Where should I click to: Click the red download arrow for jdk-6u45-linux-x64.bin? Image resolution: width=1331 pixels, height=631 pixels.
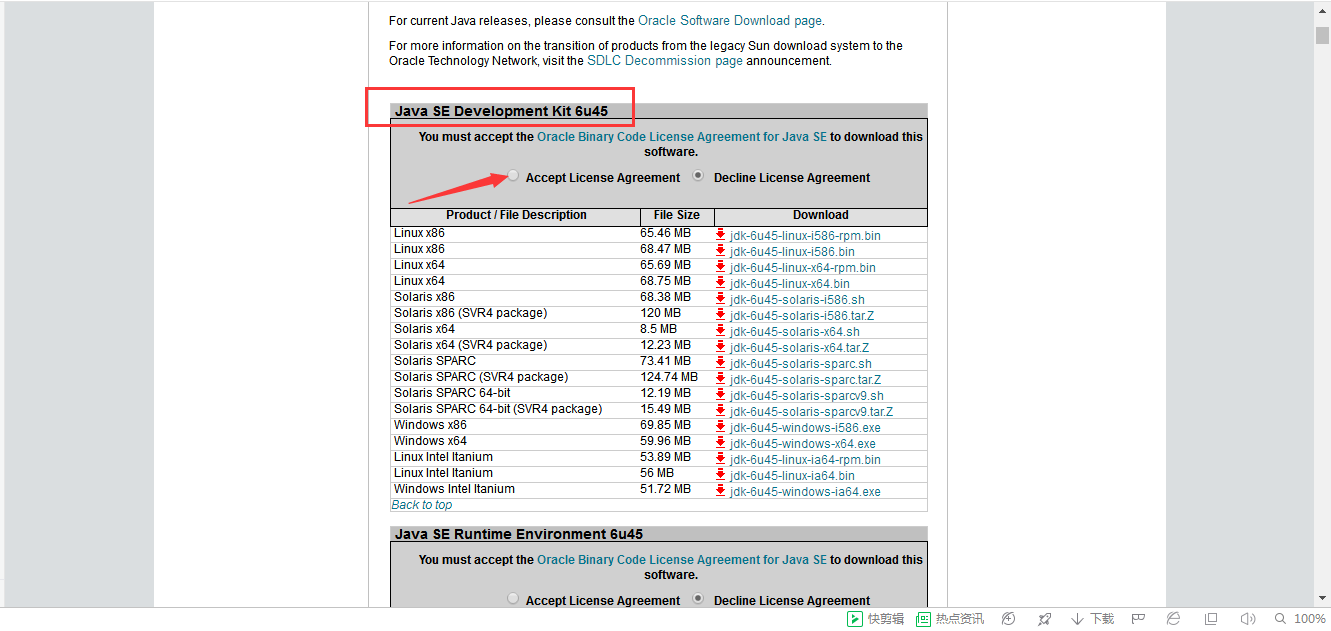[720, 282]
